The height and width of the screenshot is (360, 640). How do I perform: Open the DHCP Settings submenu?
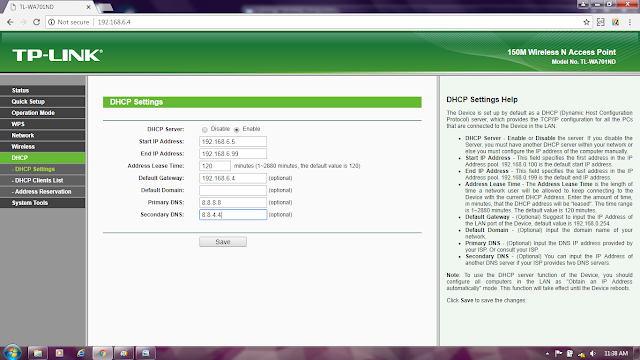42,169
